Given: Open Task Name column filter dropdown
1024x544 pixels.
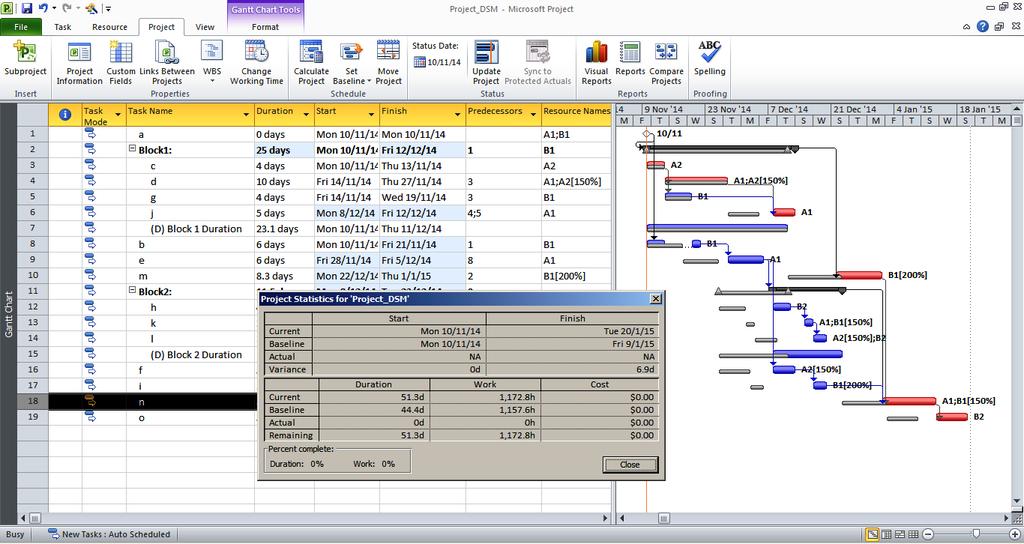Looking at the screenshot, I should tap(246, 115).
